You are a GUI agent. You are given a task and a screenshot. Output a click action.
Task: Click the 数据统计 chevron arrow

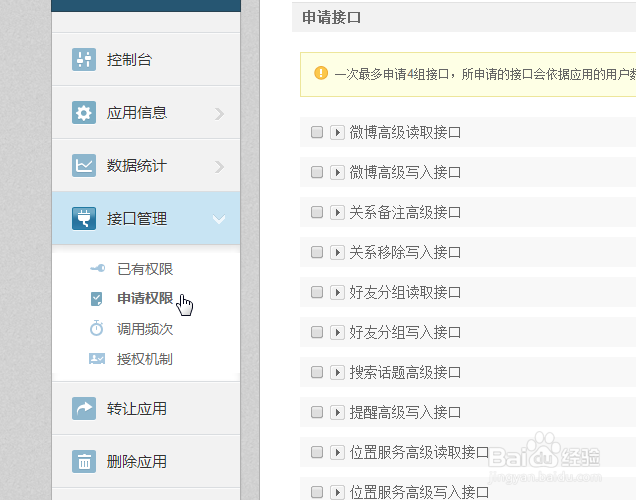pos(219,167)
